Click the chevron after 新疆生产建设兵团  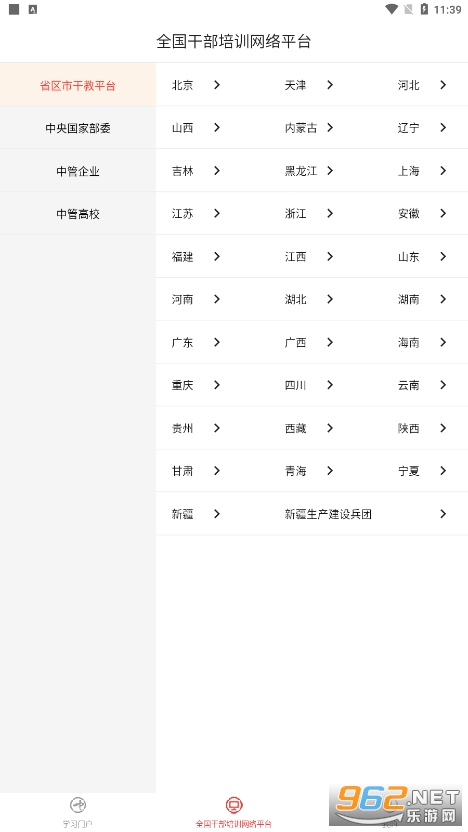tap(443, 514)
